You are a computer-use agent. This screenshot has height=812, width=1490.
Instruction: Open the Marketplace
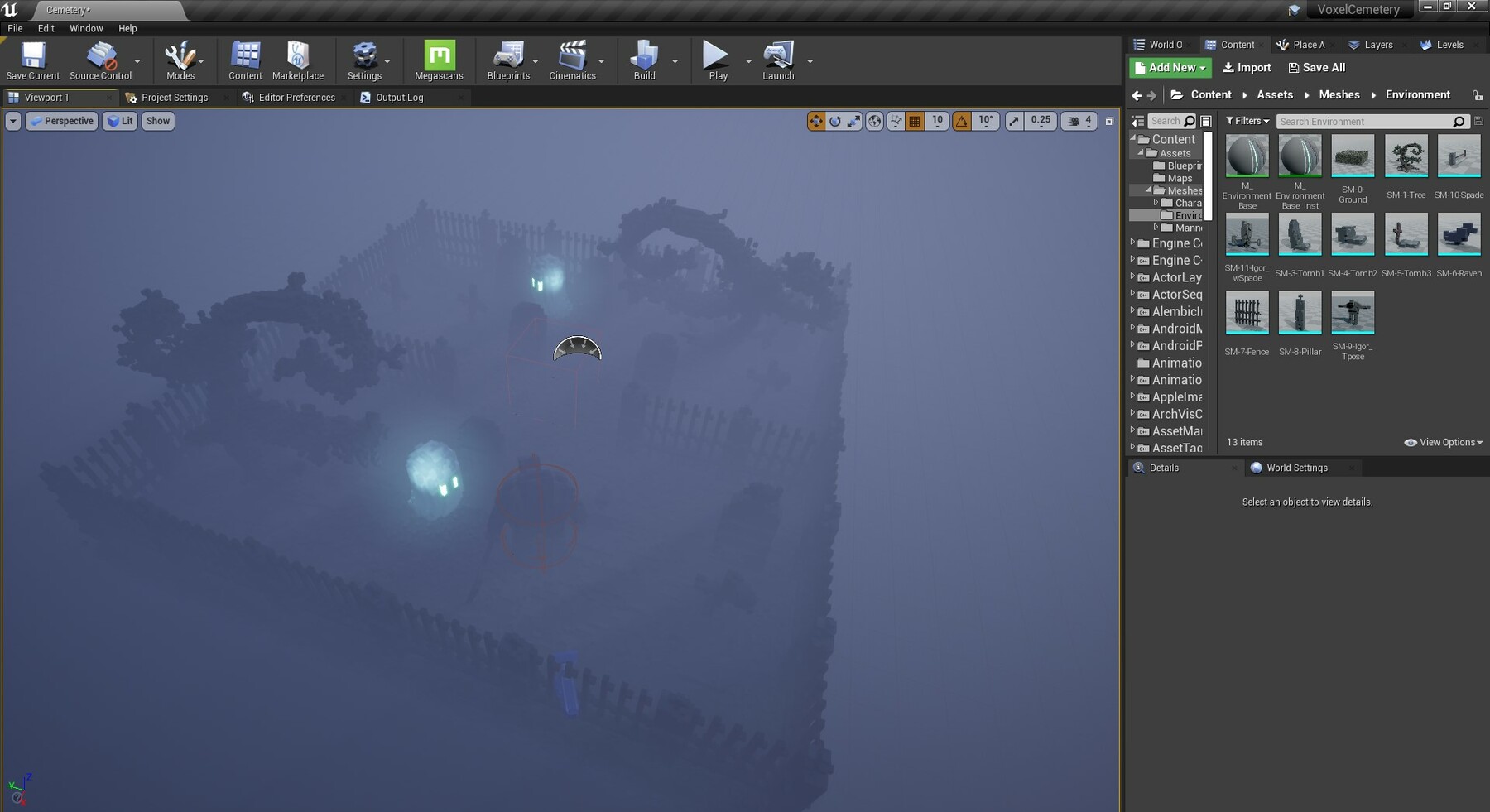[x=298, y=58]
